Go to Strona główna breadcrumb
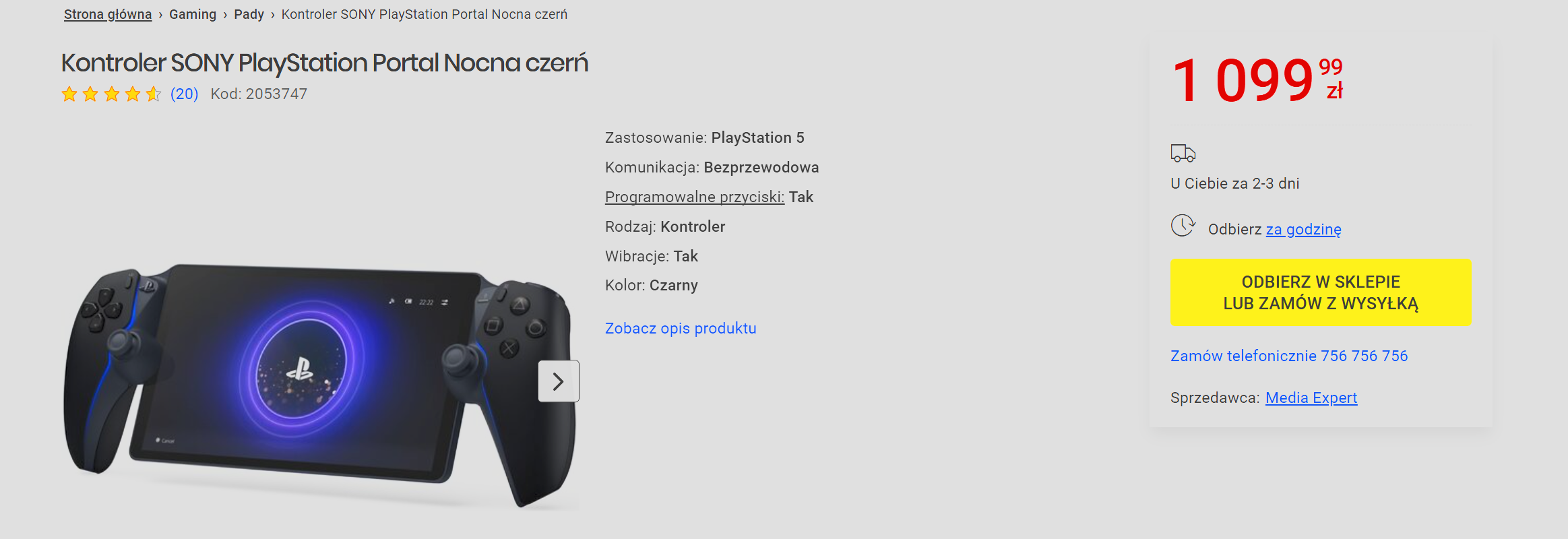 coord(108,14)
